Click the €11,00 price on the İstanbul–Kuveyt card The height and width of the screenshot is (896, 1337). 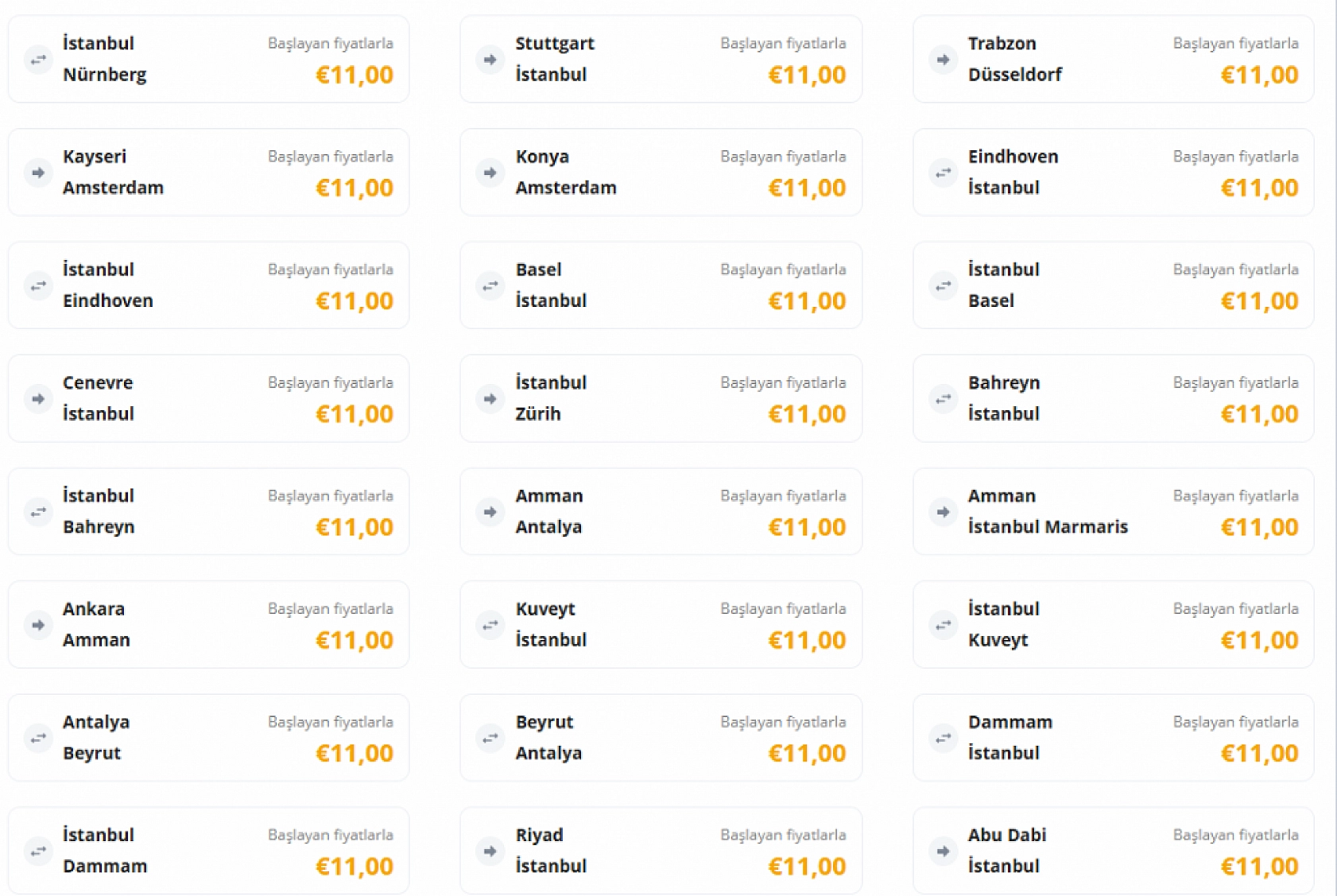(x=1259, y=640)
